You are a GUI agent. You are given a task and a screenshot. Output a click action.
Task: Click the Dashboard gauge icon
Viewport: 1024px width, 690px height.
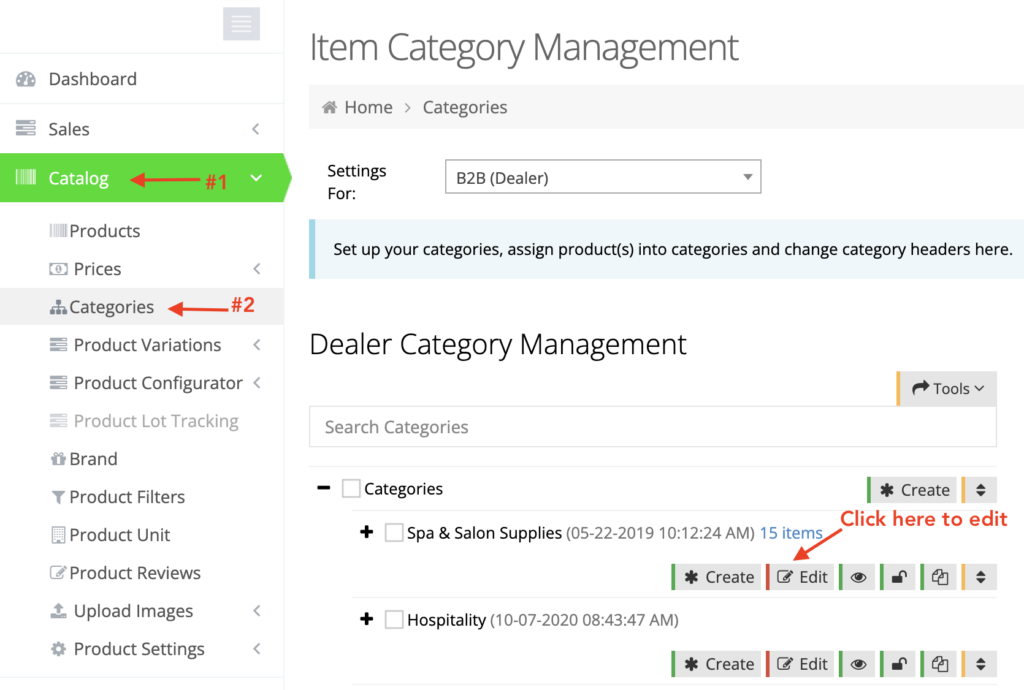(x=26, y=79)
